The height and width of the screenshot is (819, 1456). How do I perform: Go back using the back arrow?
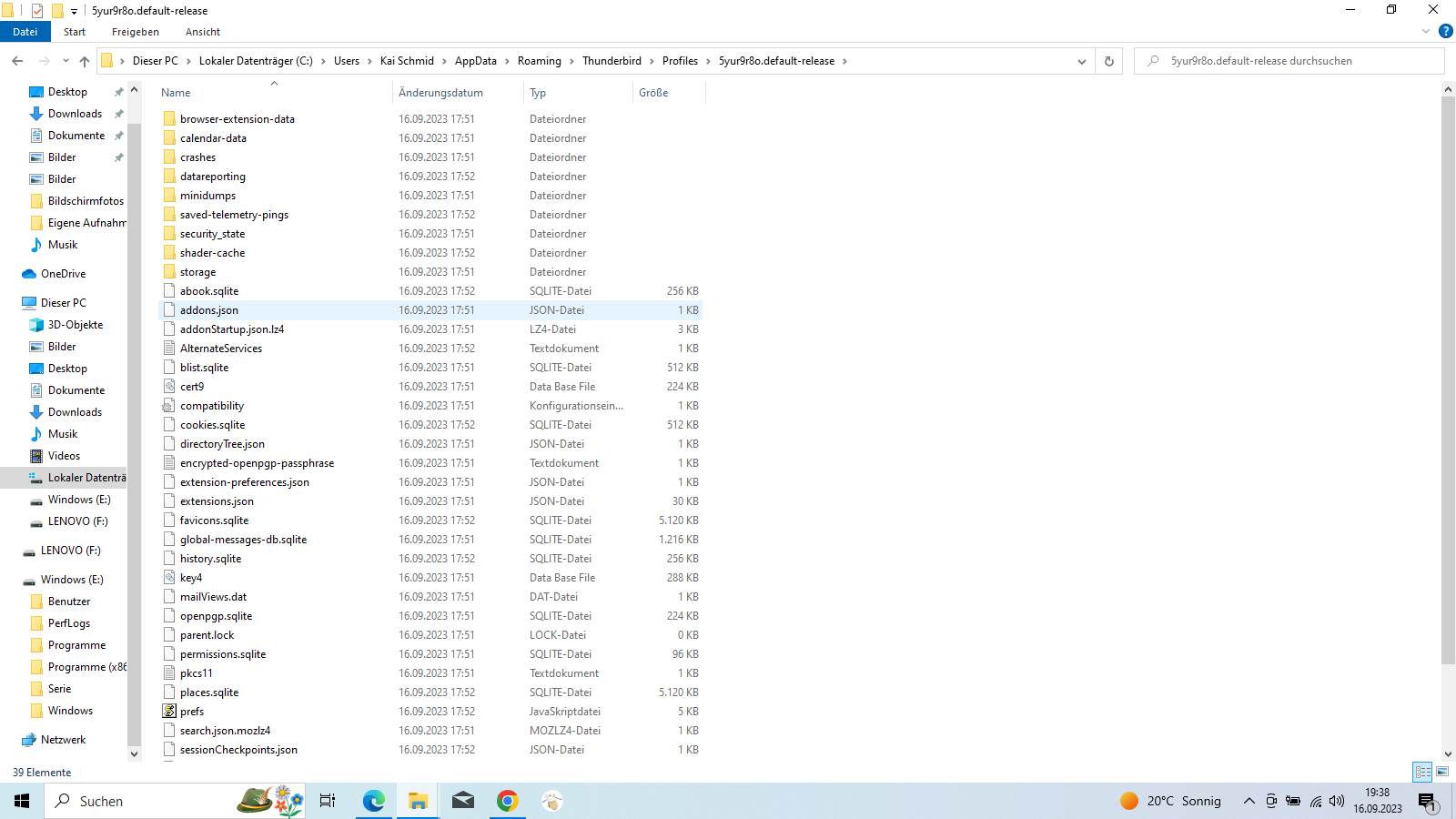[x=17, y=61]
